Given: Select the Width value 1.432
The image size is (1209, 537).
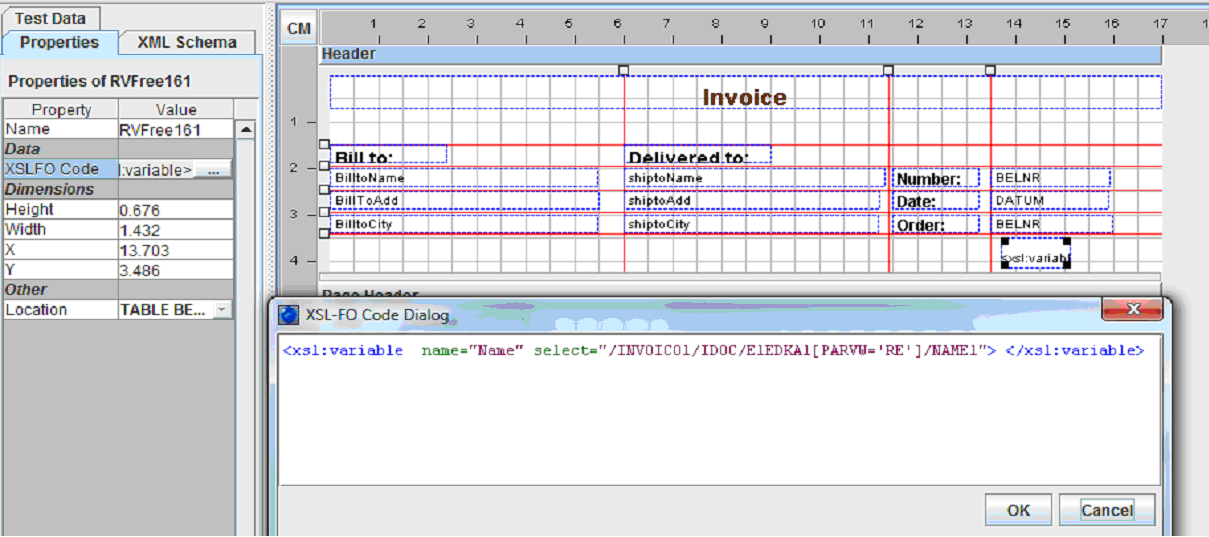Looking at the screenshot, I should [x=175, y=230].
